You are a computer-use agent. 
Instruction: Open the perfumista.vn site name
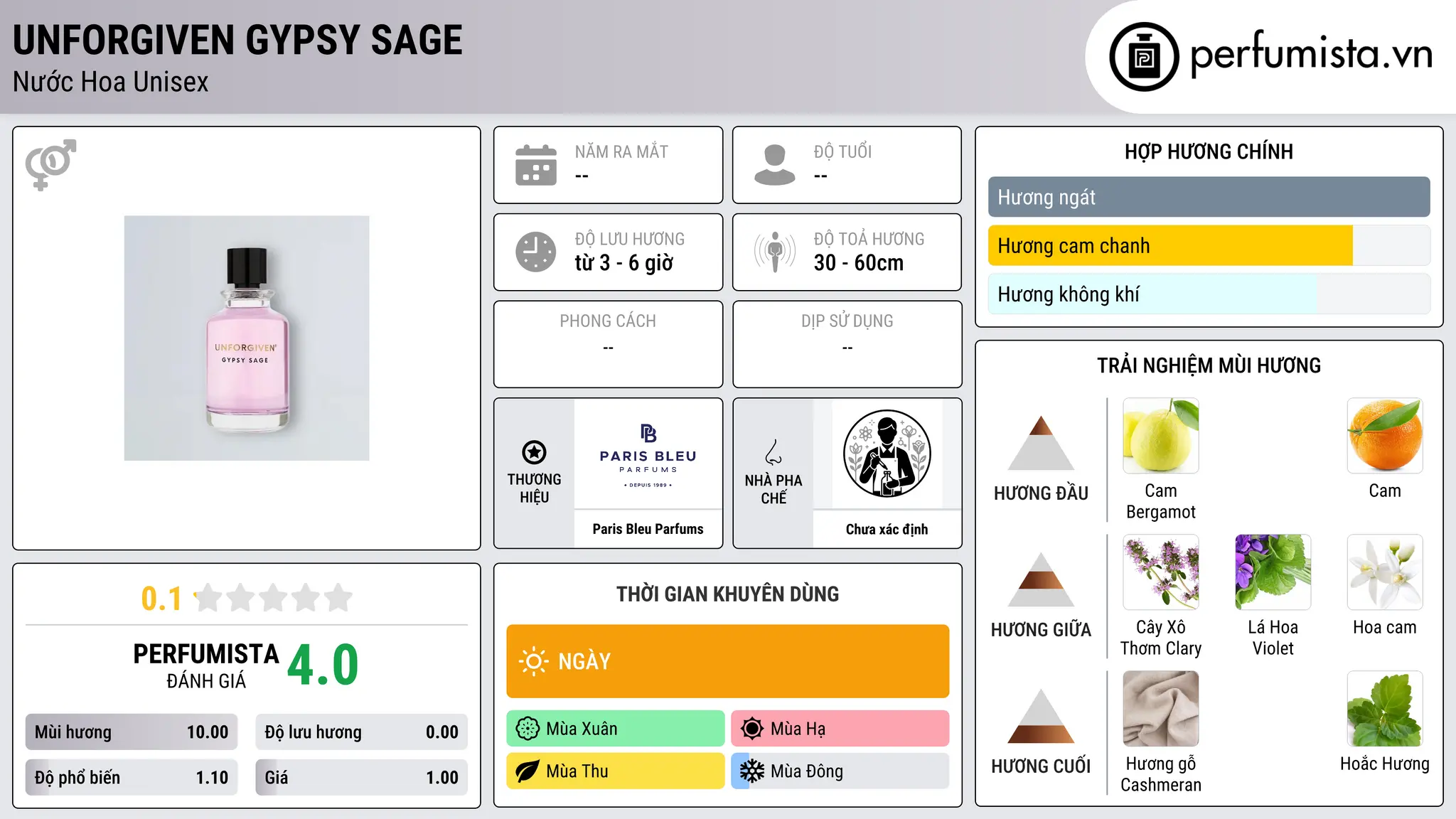1312,55
